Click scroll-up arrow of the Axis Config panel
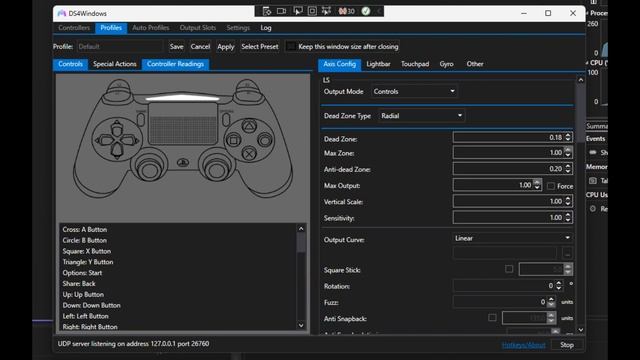The image size is (640, 360). click(x=581, y=80)
